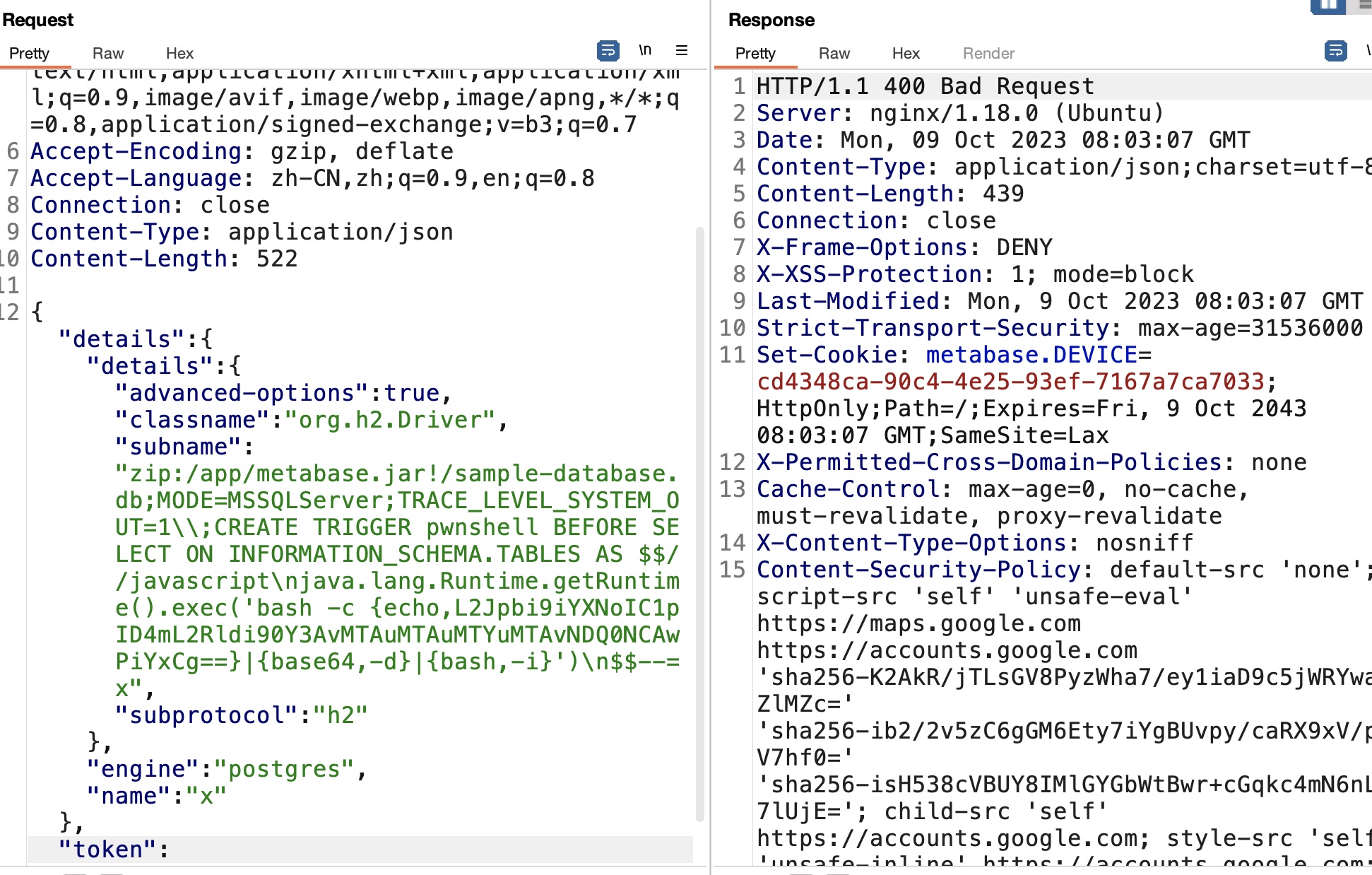Click the Request vertical scrollbar

(699, 523)
